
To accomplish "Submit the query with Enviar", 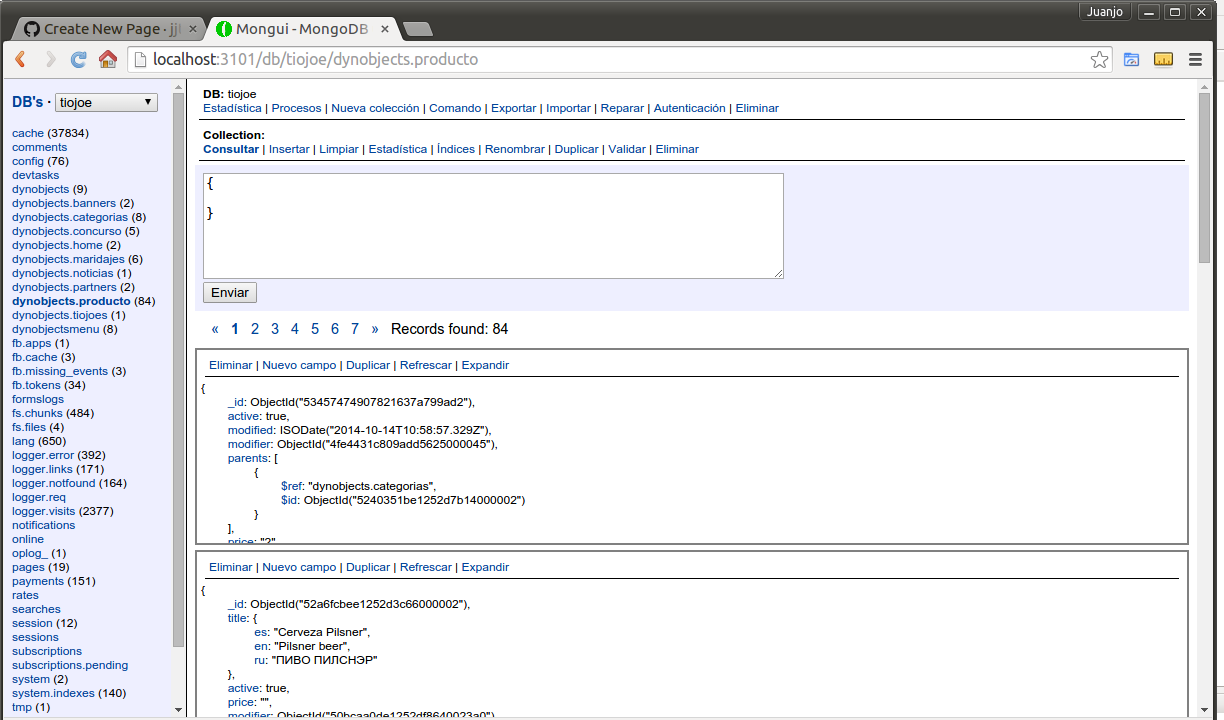I will 230,293.
